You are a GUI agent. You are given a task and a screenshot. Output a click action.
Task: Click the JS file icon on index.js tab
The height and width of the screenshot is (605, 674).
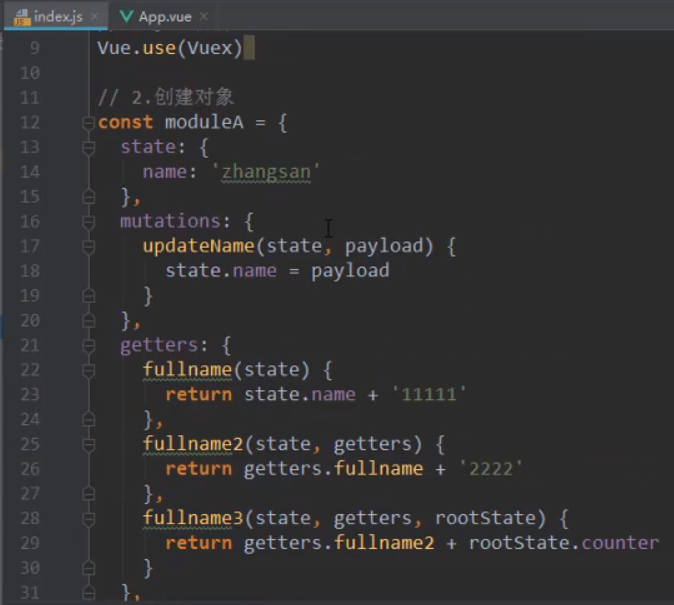[x=21, y=17]
